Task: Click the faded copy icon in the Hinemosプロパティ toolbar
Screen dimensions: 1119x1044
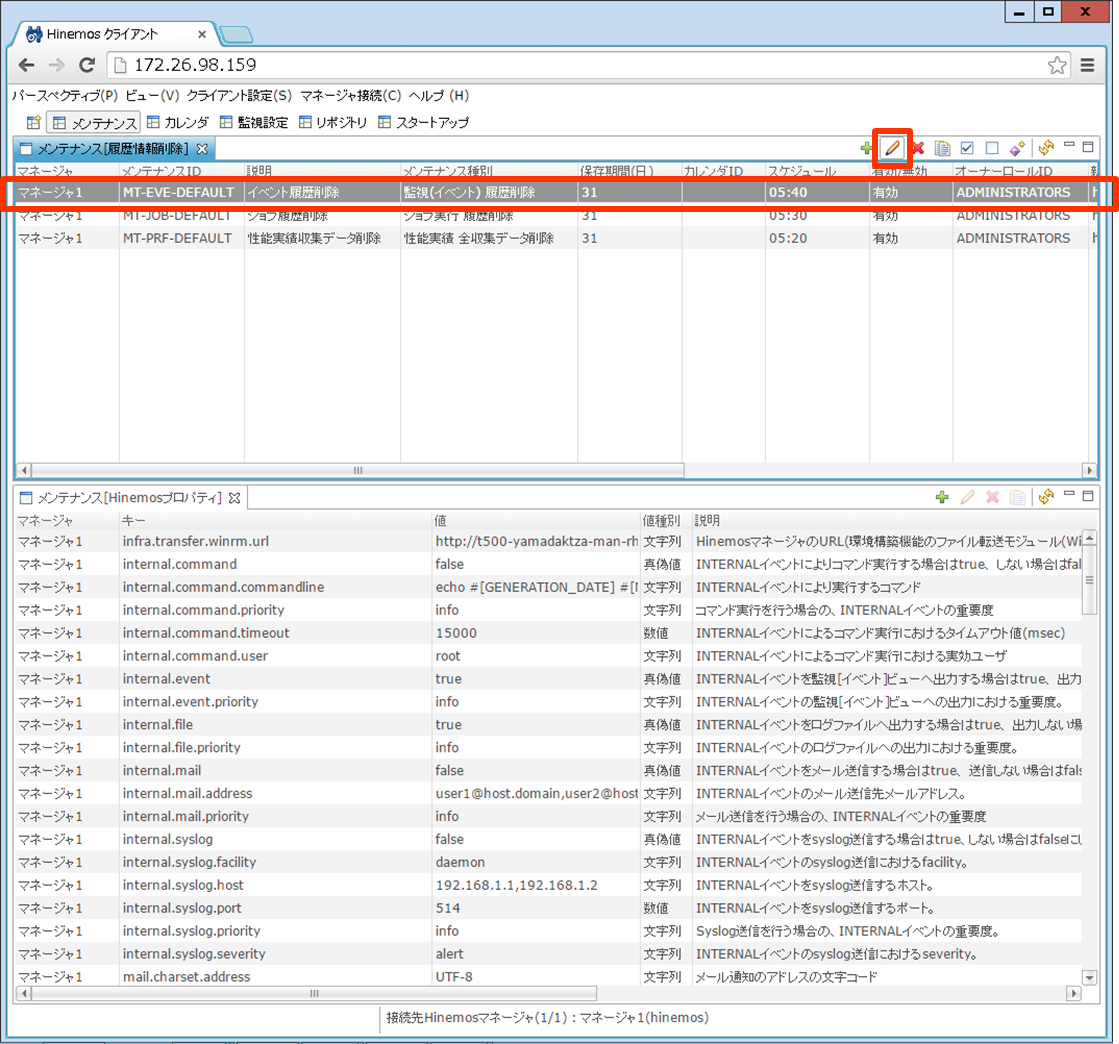Action: [1018, 497]
